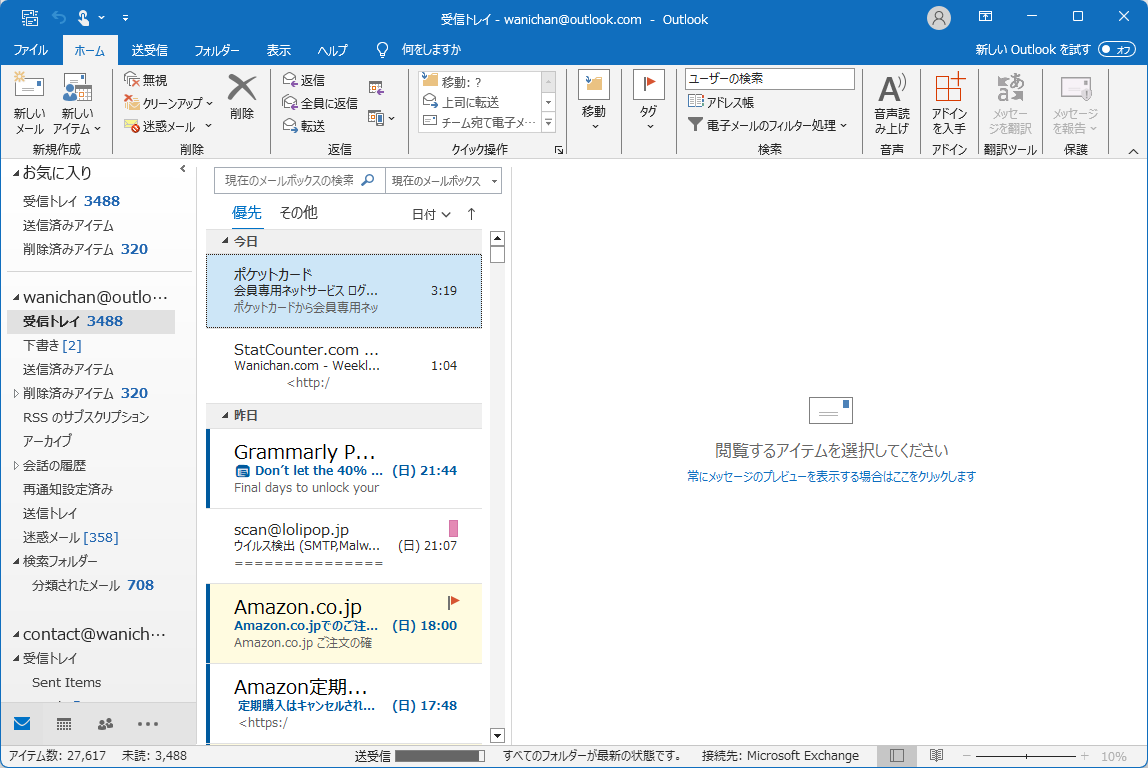Open the 移動 move folder button
Image resolution: width=1148 pixels, height=768 pixels.
click(594, 101)
